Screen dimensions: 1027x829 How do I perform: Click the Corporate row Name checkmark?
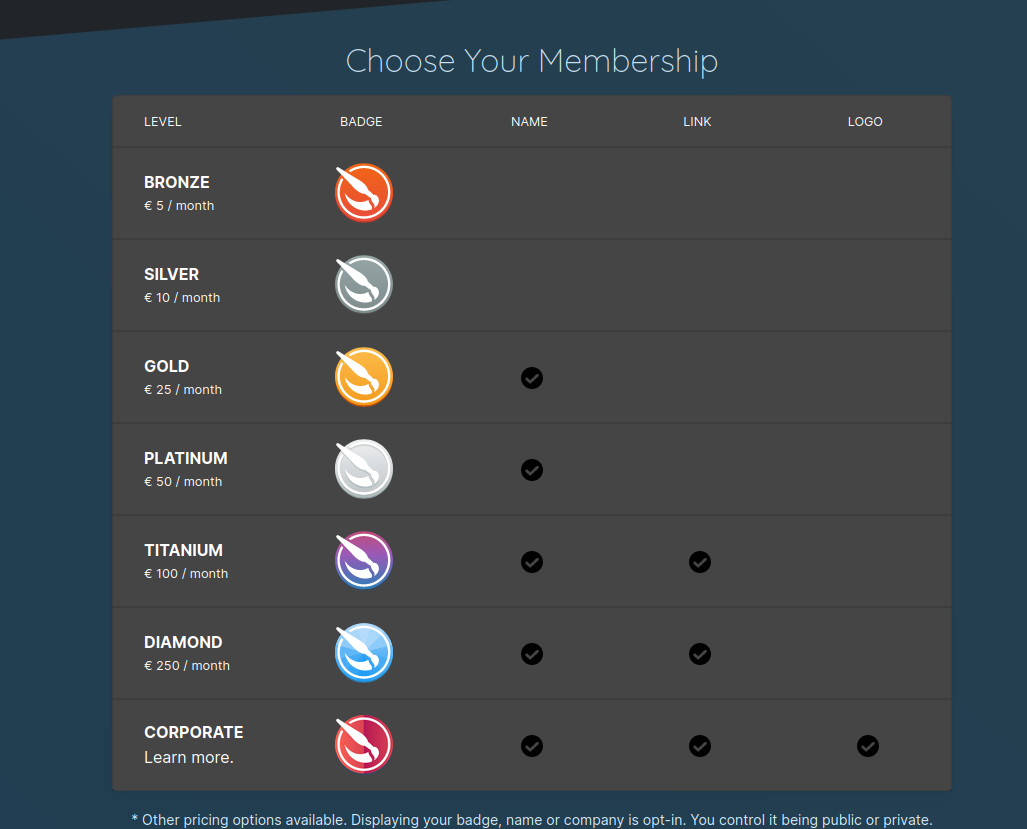(x=532, y=746)
